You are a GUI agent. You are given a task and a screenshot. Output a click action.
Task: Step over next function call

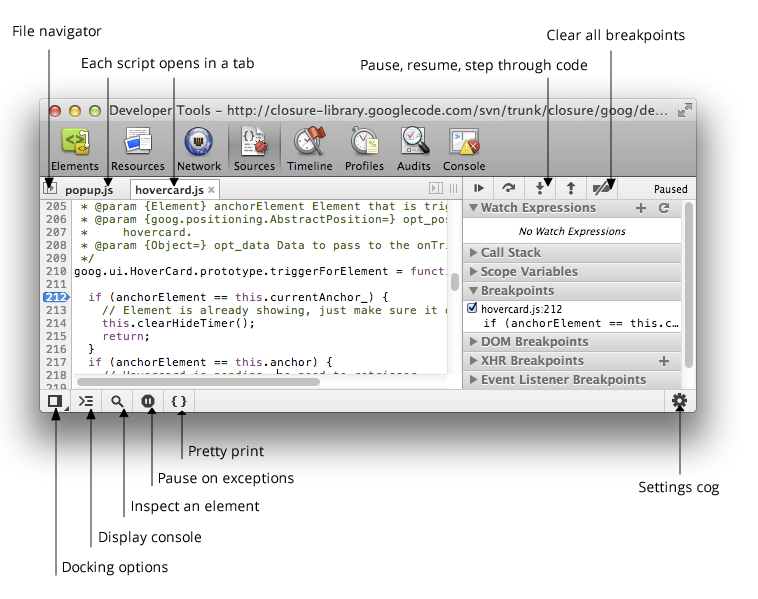509,188
